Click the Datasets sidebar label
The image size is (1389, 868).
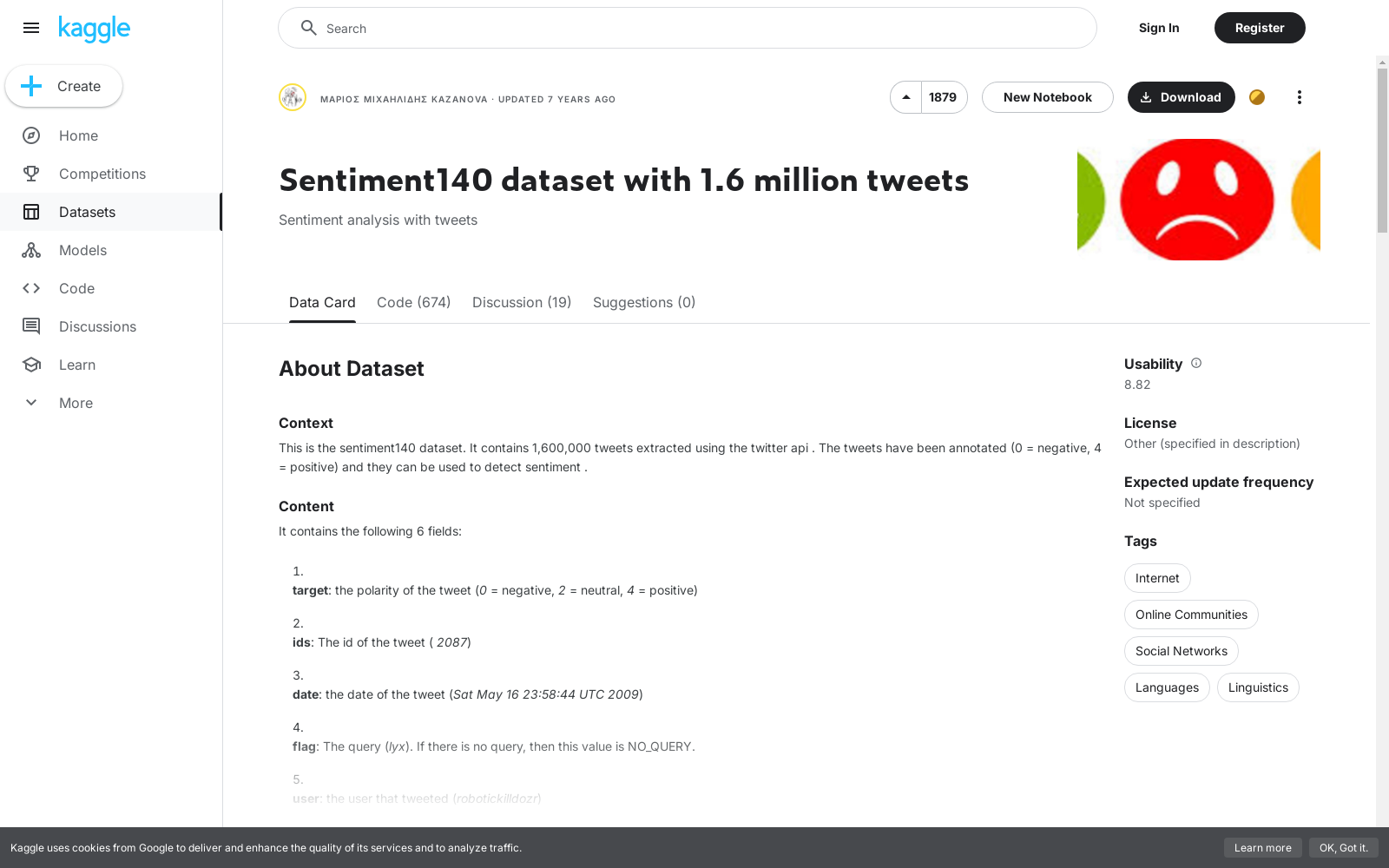coord(87,212)
